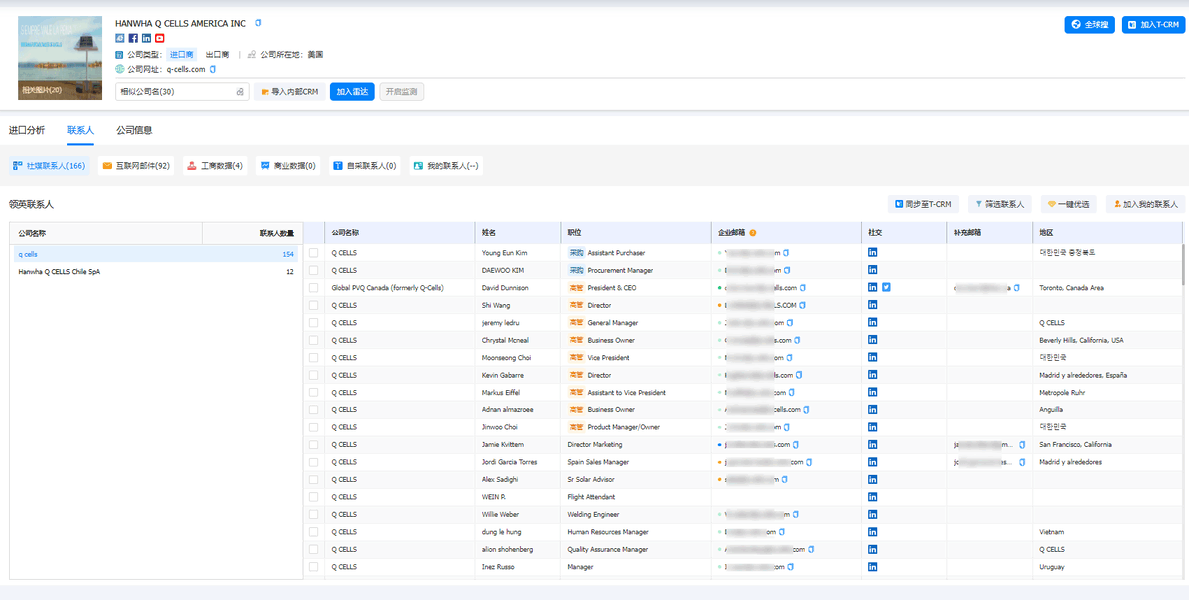Open the company's Facebook page icon
The height and width of the screenshot is (600, 1189).
(133, 38)
